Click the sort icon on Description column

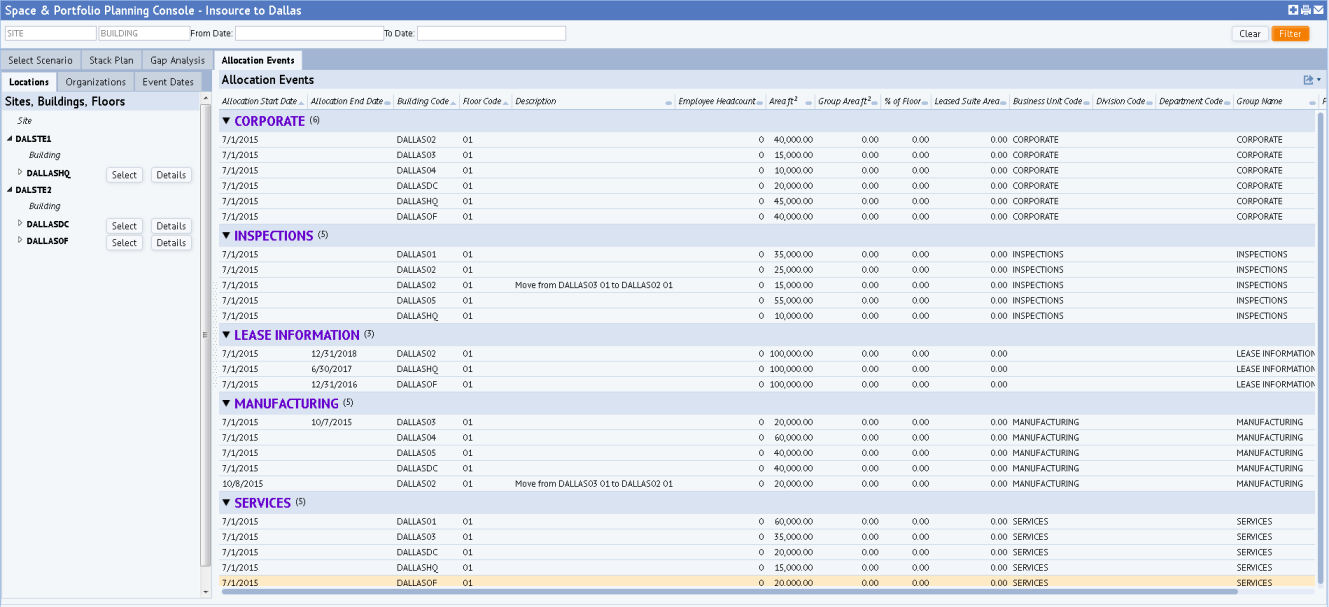pyautogui.click(x=668, y=102)
